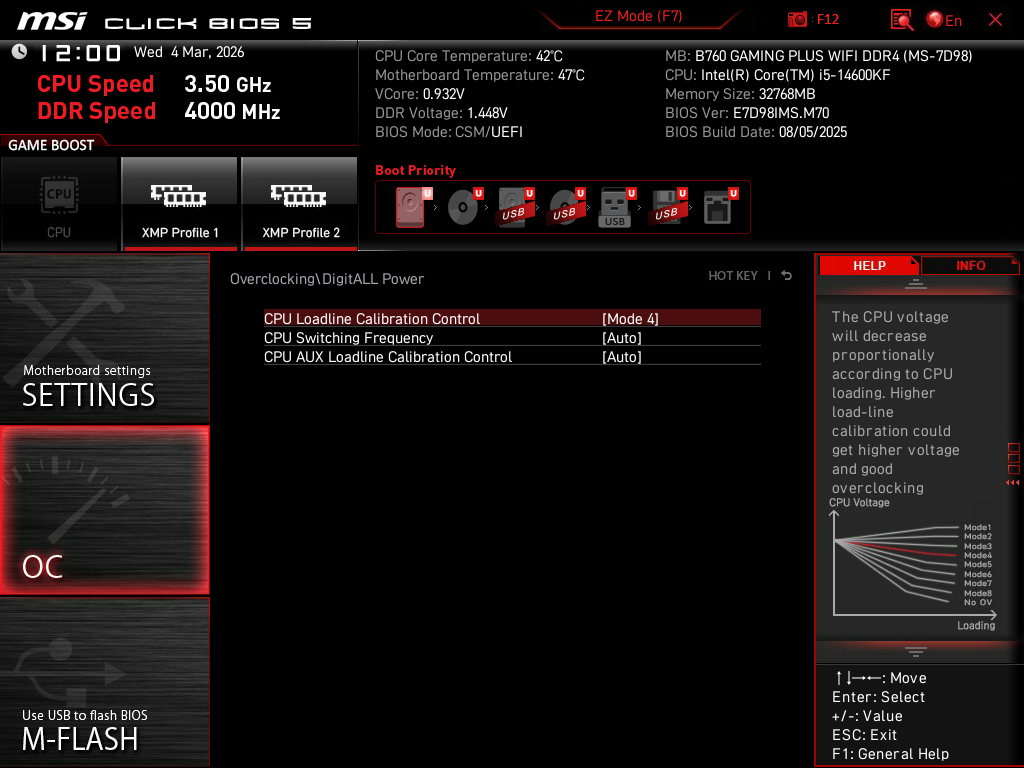Select CPU AUX Loadline Calibration Control row
The image size is (1024, 768).
point(512,357)
